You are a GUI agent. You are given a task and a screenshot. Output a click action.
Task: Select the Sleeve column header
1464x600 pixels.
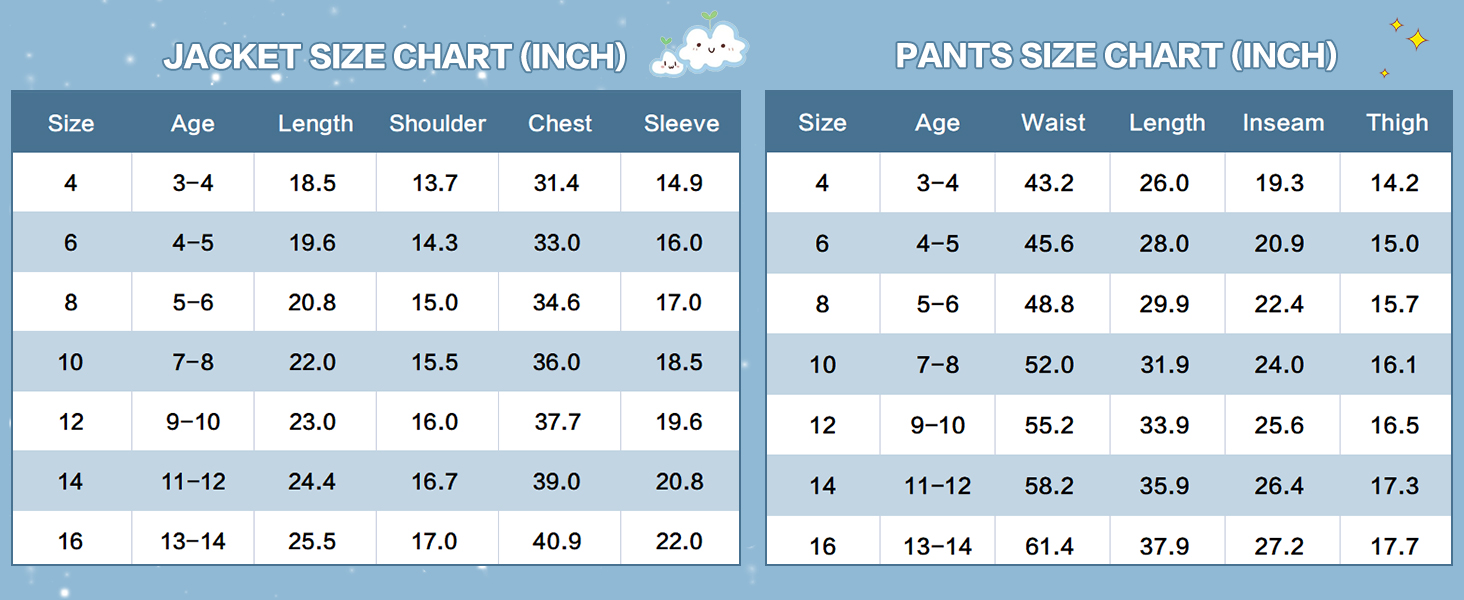(681, 124)
